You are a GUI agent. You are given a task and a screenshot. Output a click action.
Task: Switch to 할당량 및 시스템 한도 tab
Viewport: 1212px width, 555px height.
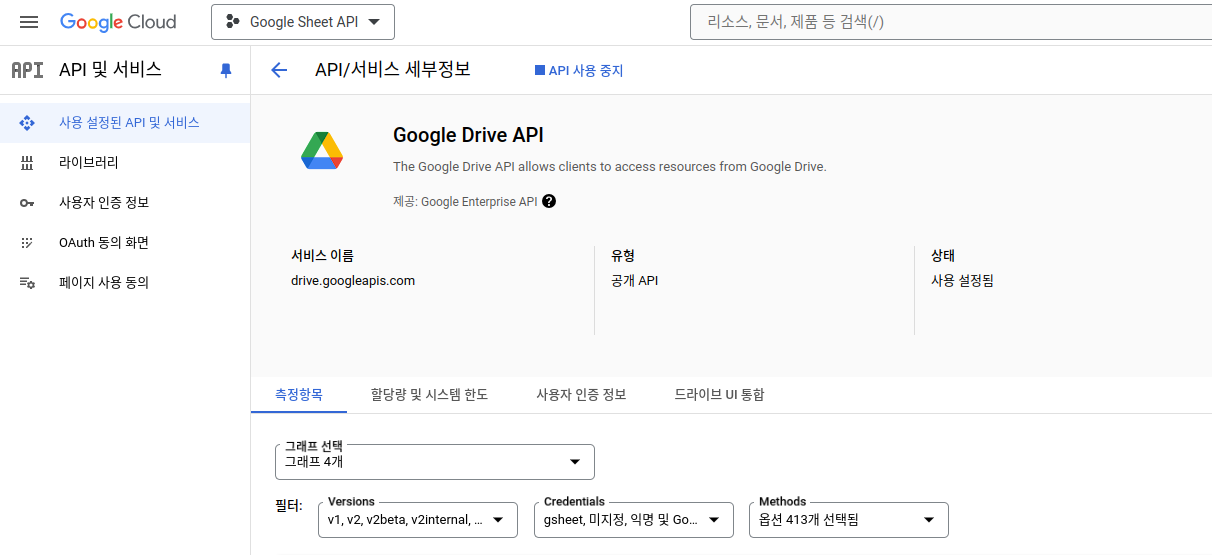pos(429,394)
